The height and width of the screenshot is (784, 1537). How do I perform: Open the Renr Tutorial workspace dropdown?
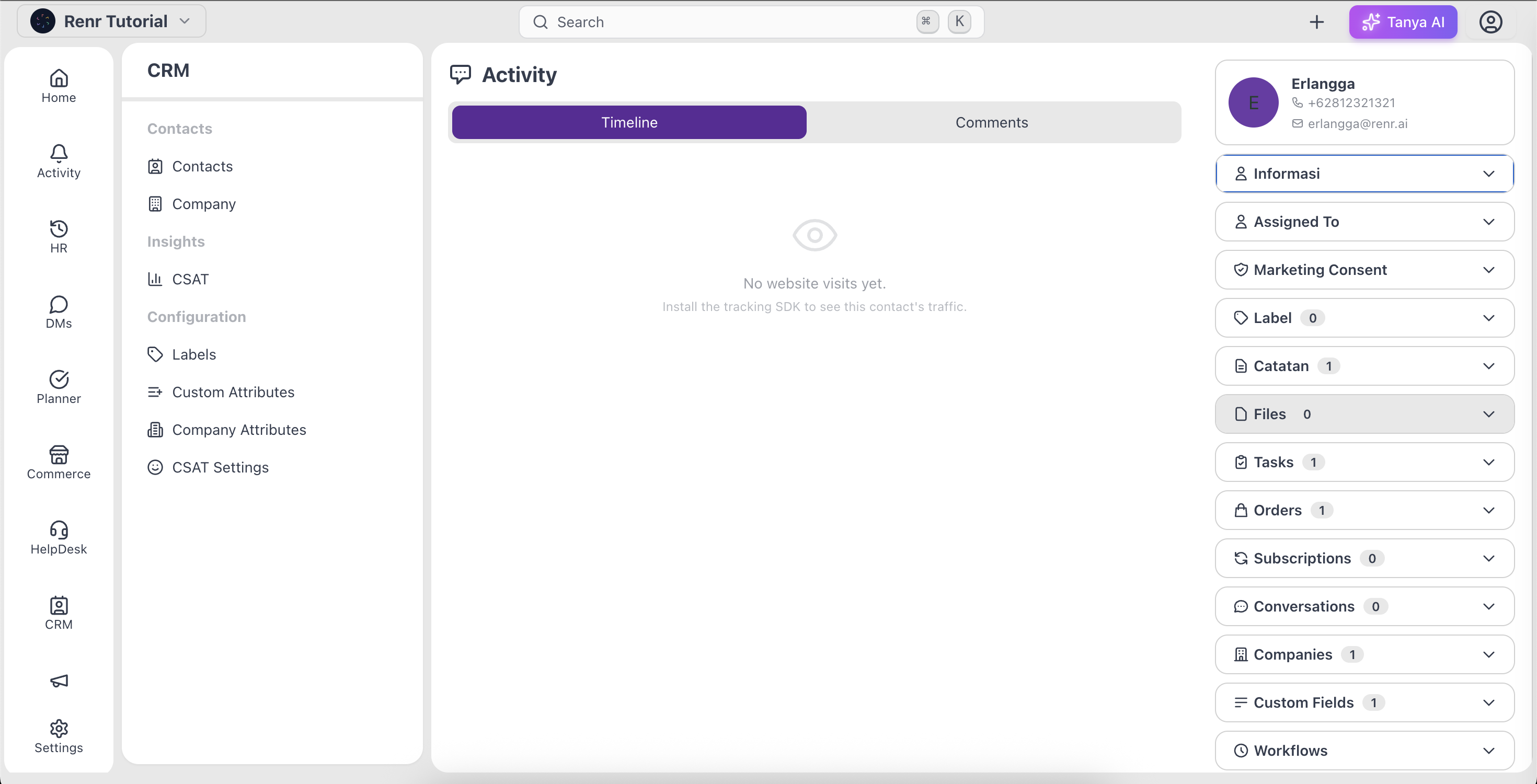111,21
